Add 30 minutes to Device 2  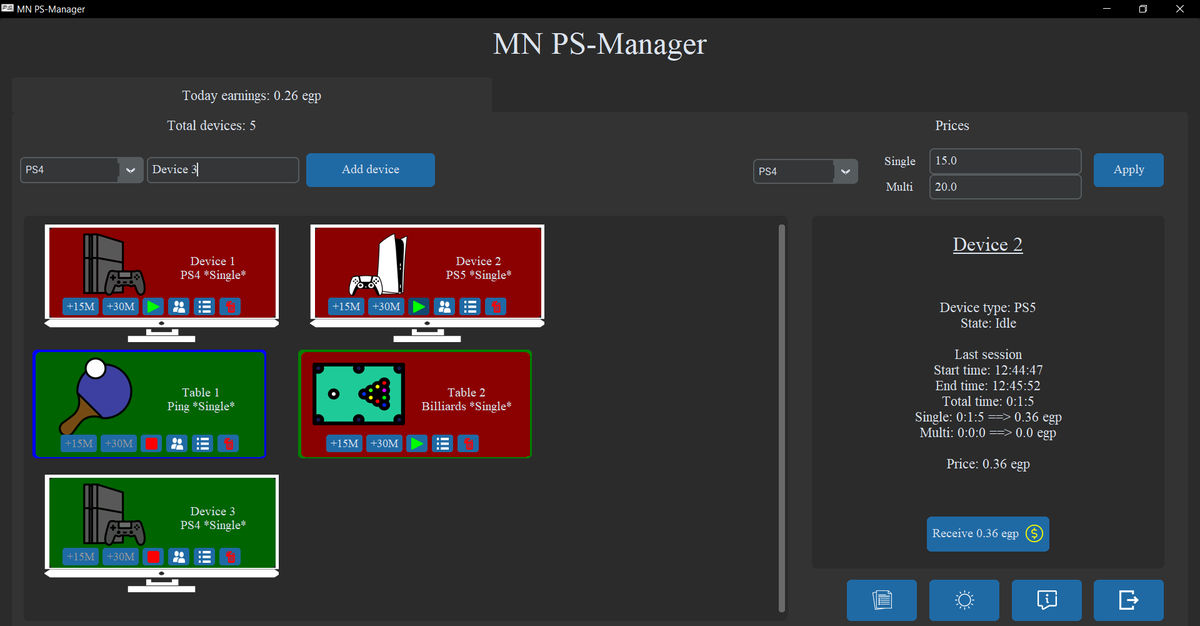click(386, 307)
